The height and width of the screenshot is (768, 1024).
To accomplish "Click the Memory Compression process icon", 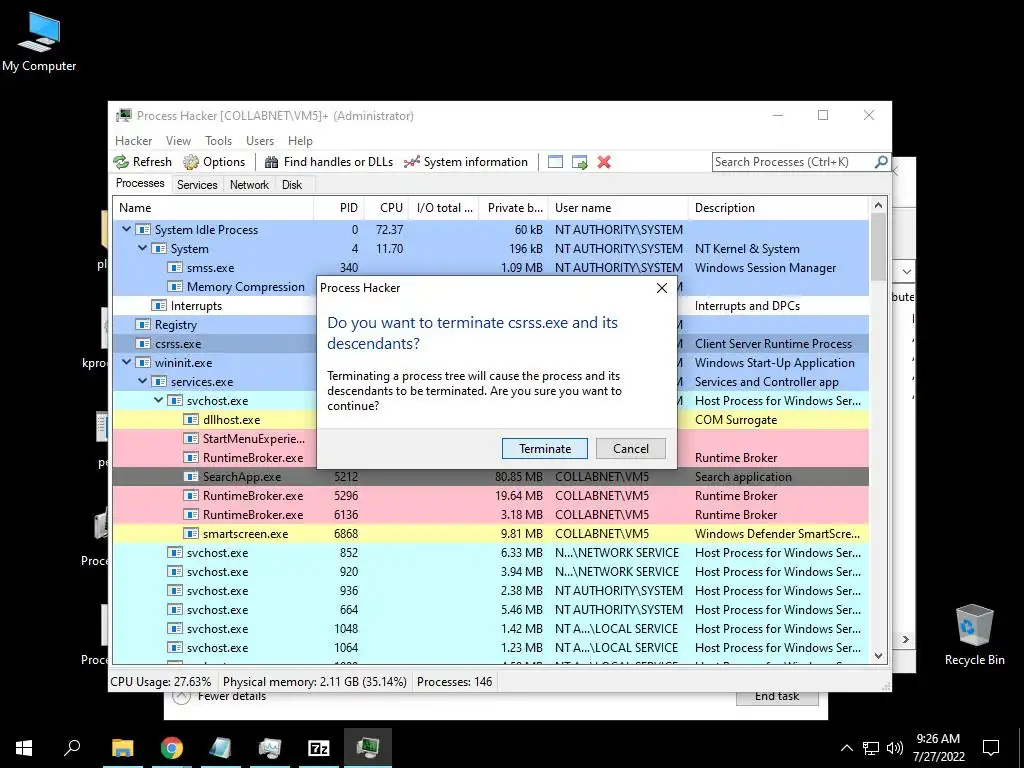I will 175,287.
